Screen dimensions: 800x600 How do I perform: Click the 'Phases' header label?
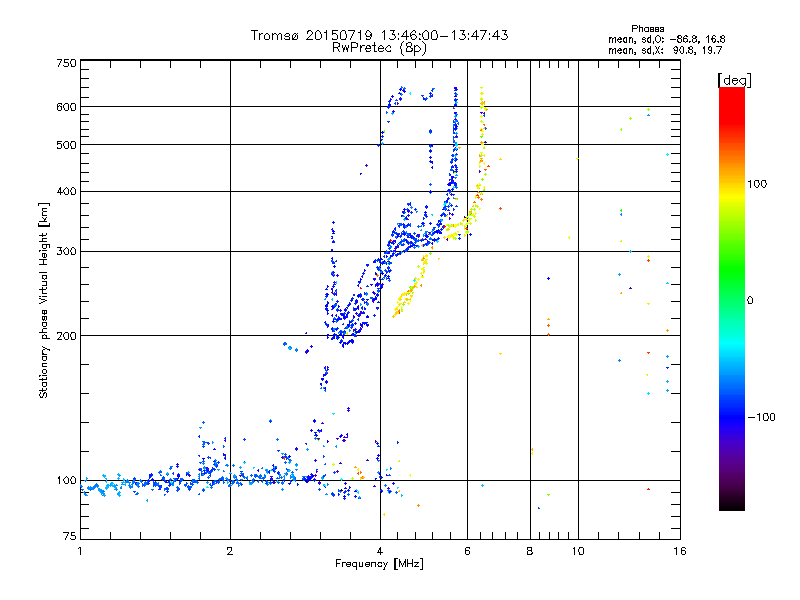click(x=647, y=29)
